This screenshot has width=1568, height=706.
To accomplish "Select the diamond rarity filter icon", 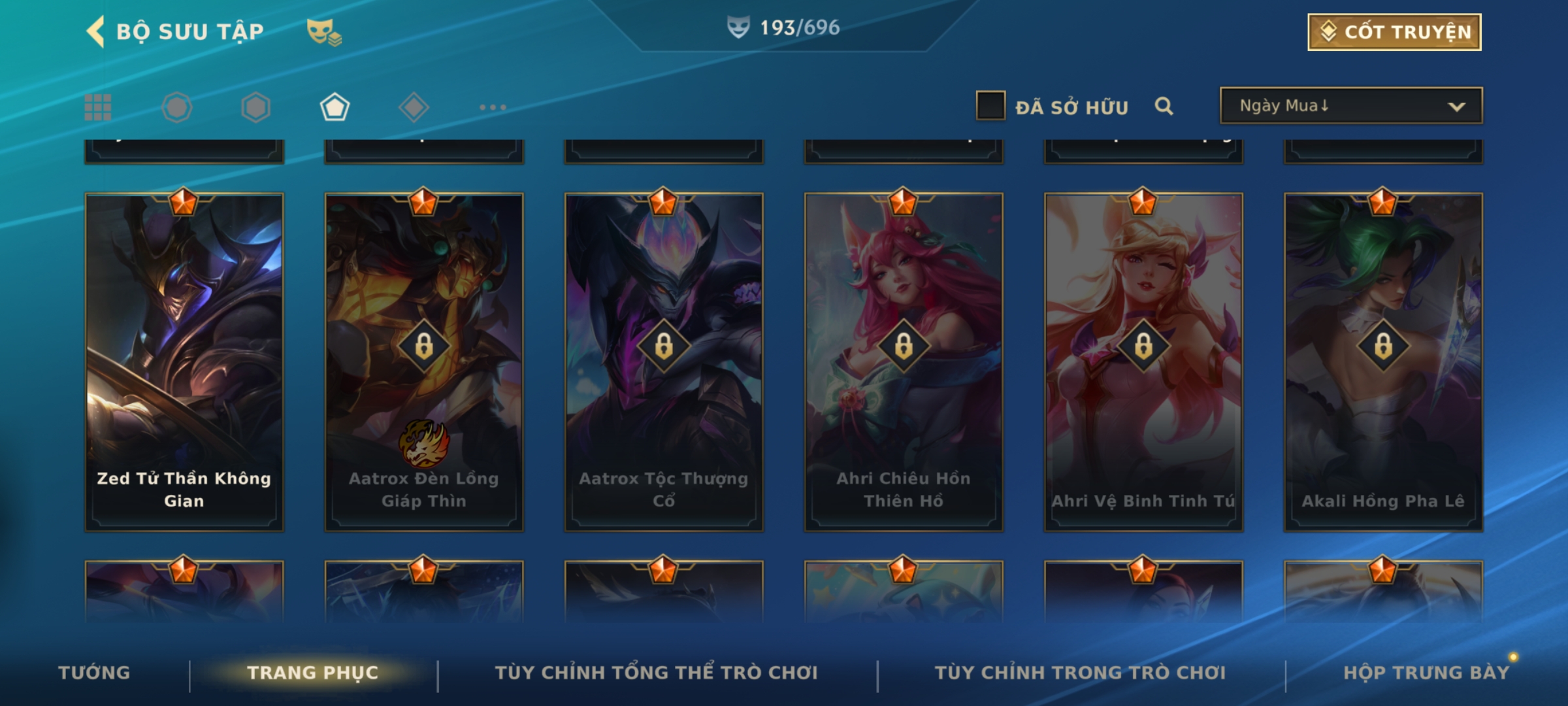I will (414, 107).
